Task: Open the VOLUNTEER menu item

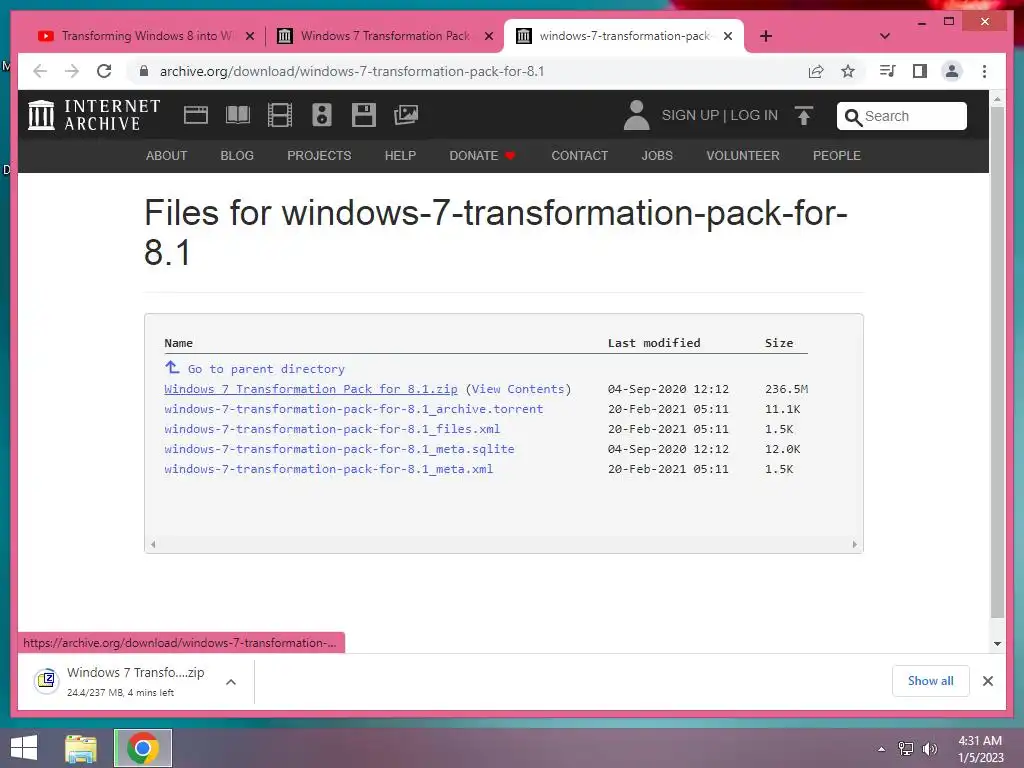Action: tap(743, 155)
